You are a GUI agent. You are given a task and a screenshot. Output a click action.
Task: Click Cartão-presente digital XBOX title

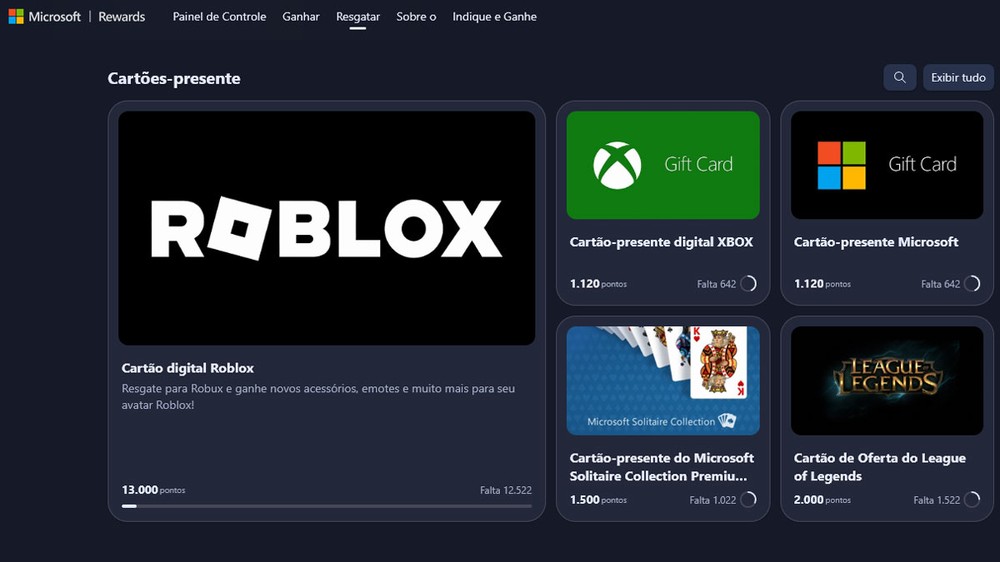tap(661, 242)
